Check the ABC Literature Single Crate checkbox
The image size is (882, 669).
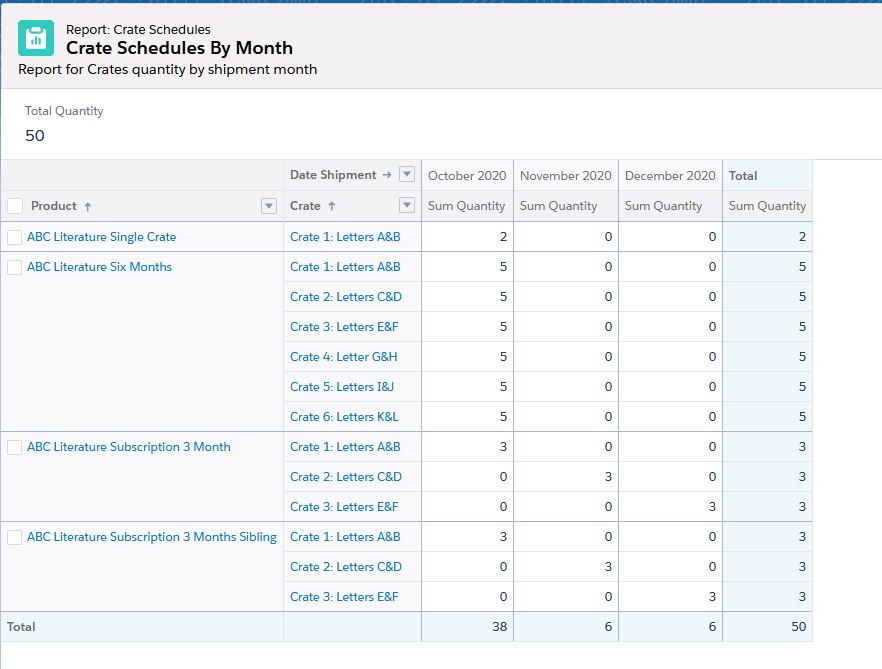(x=14, y=237)
